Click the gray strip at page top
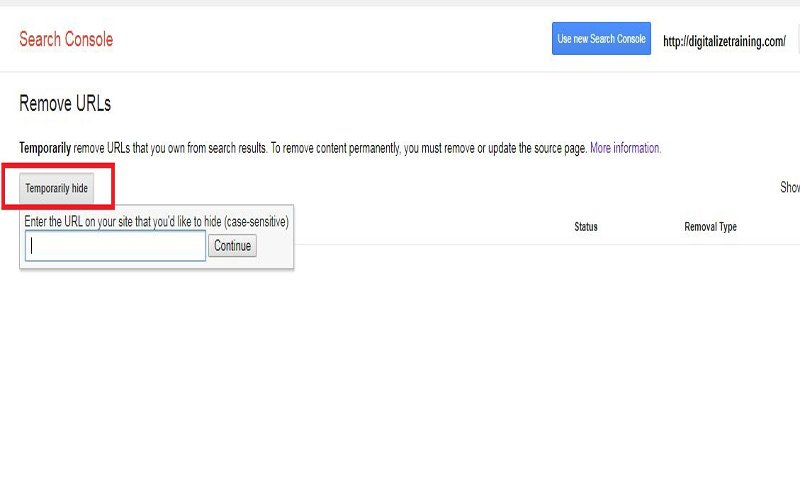The width and height of the screenshot is (800, 500). 400,3
